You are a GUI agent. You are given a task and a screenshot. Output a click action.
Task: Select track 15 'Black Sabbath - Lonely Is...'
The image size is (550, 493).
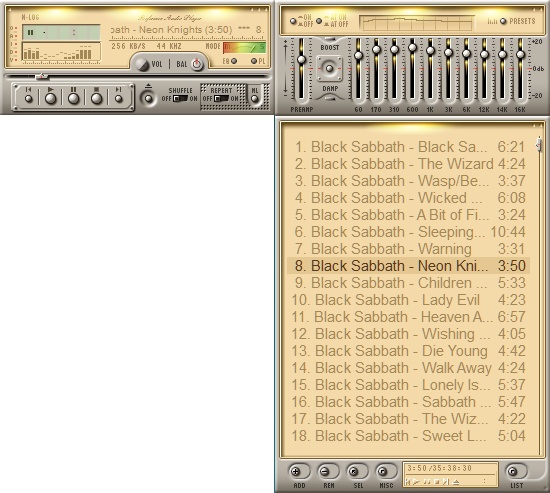tap(409, 385)
